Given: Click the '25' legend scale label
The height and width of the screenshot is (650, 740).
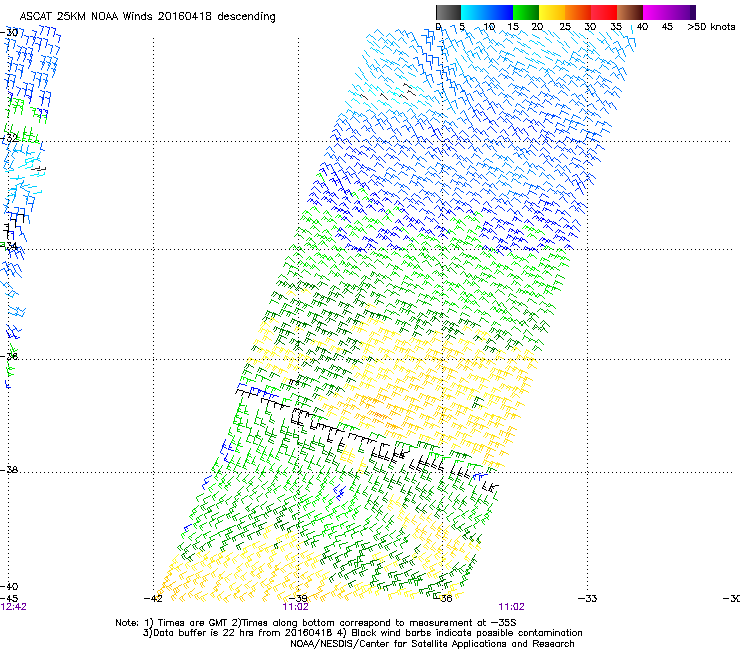Looking at the screenshot, I should coord(565,27).
